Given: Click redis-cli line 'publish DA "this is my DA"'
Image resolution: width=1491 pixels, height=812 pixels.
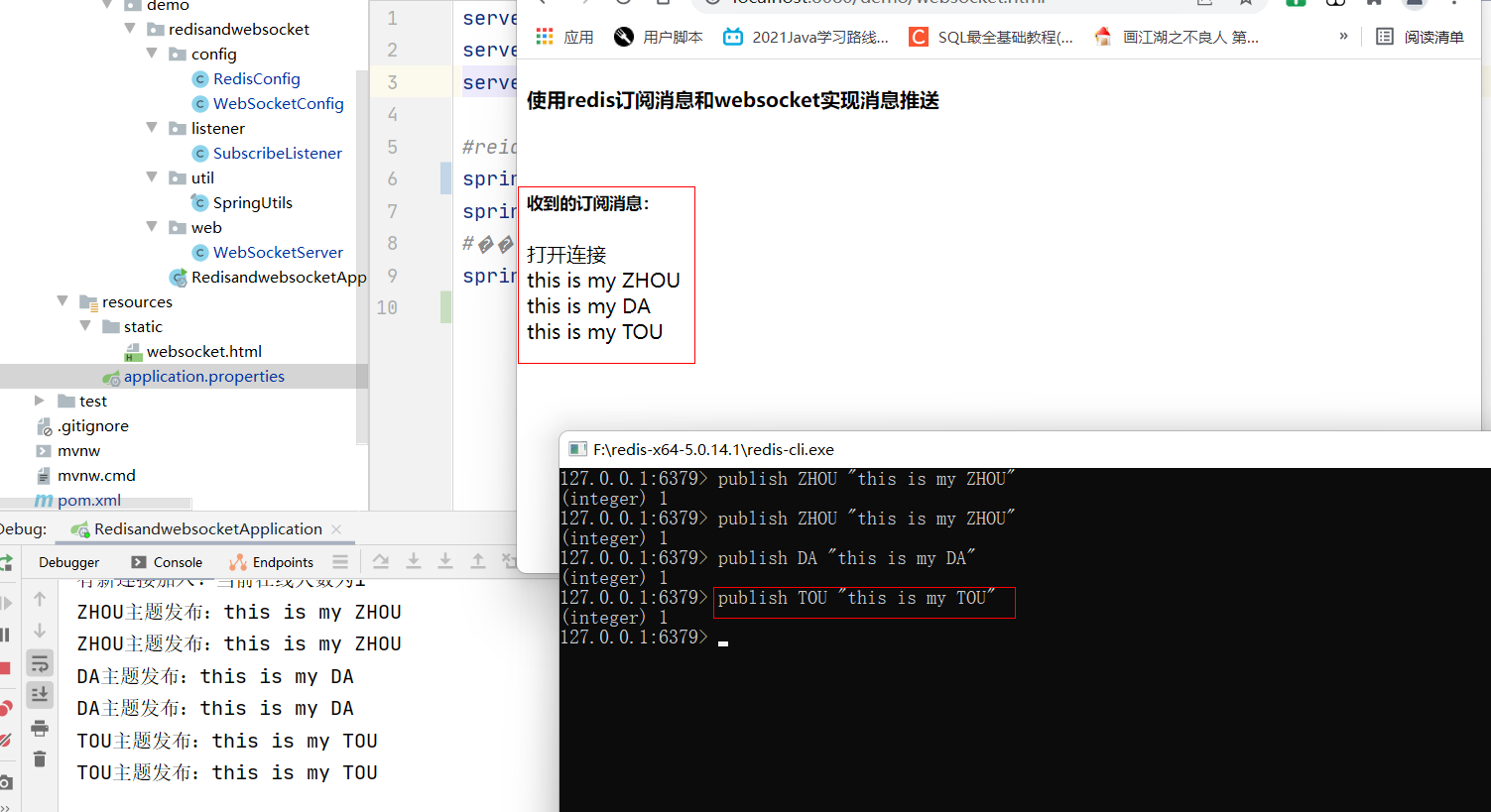Looking at the screenshot, I should (x=846, y=558).
